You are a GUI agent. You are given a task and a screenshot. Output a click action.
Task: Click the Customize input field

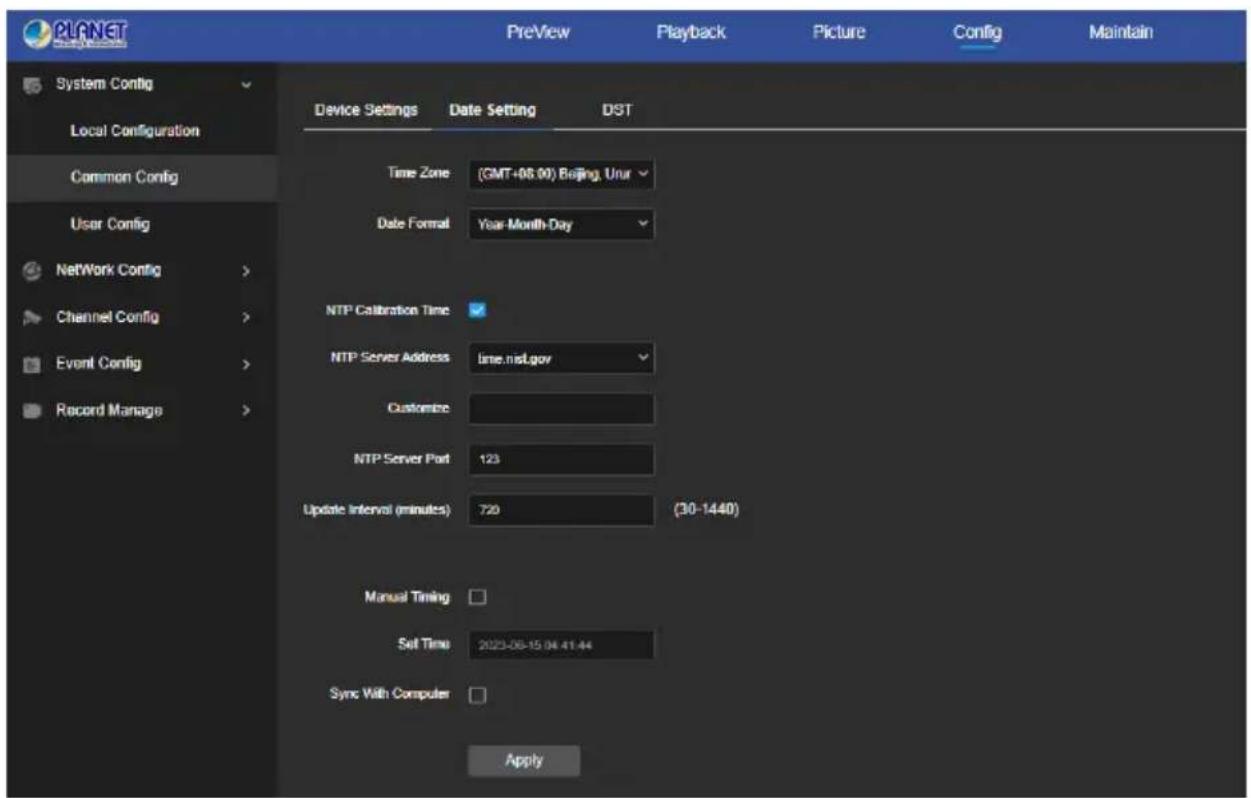tap(560, 408)
